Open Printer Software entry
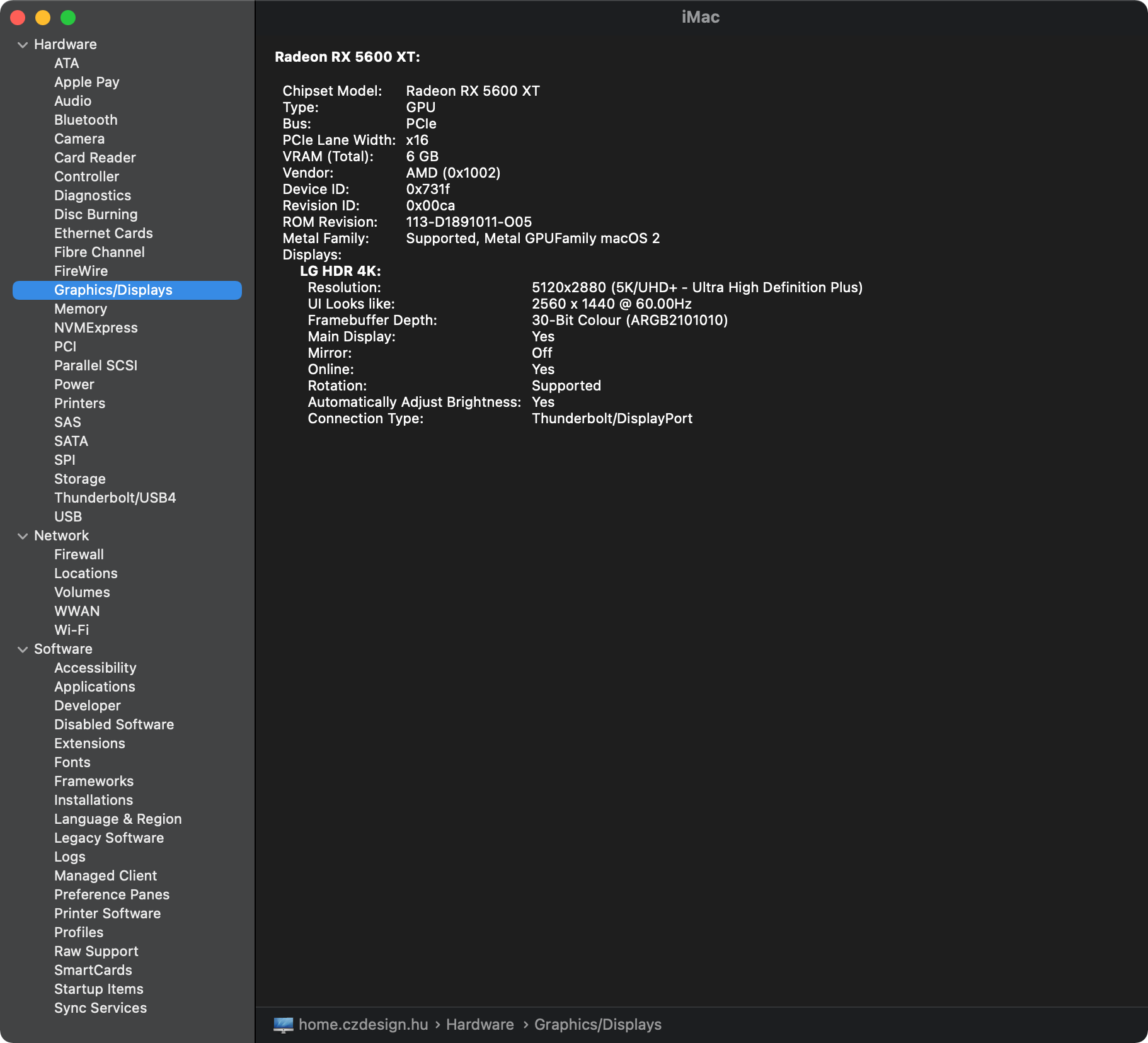The height and width of the screenshot is (1043, 1148). point(108,913)
